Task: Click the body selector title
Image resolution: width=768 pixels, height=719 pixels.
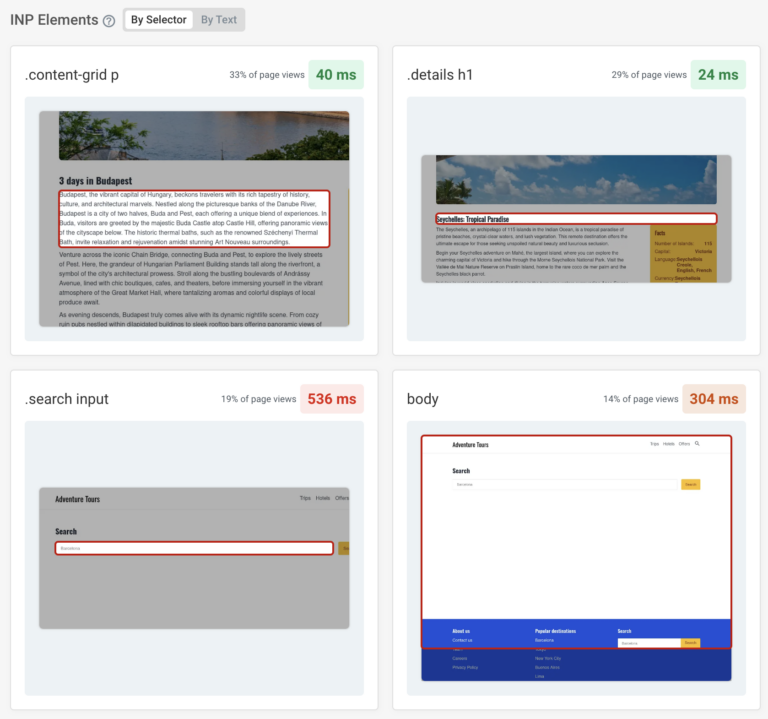Action: (423, 399)
